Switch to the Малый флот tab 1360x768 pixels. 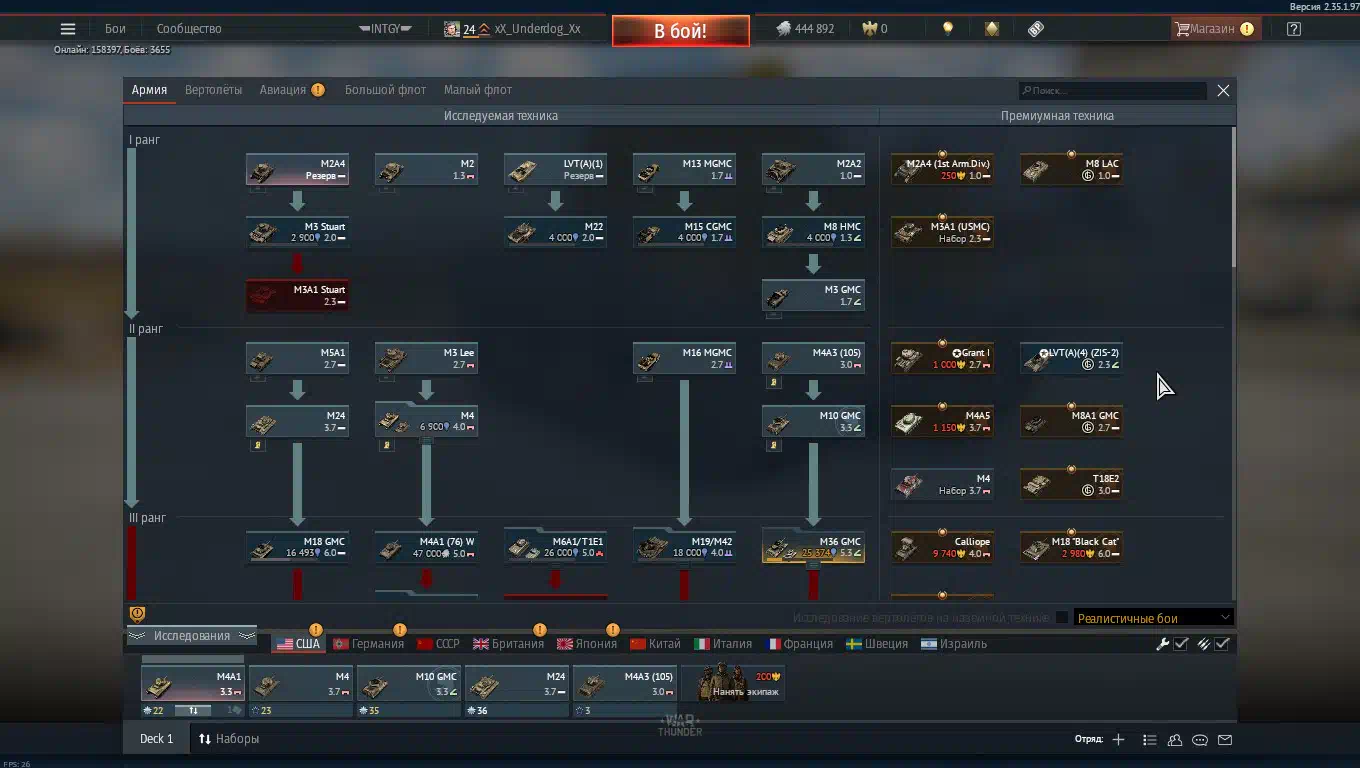point(478,90)
